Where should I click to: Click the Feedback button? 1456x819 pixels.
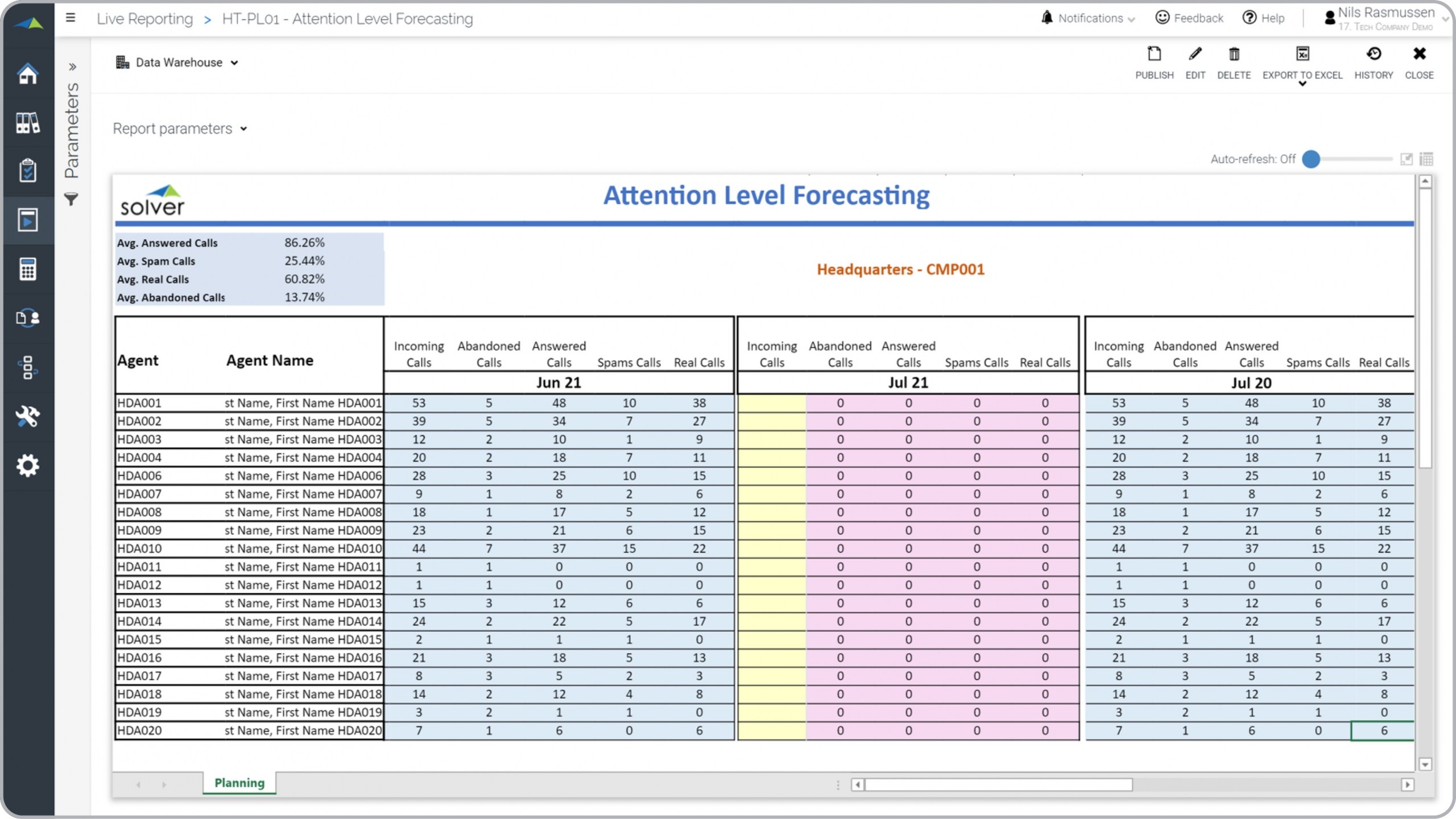[1189, 18]
